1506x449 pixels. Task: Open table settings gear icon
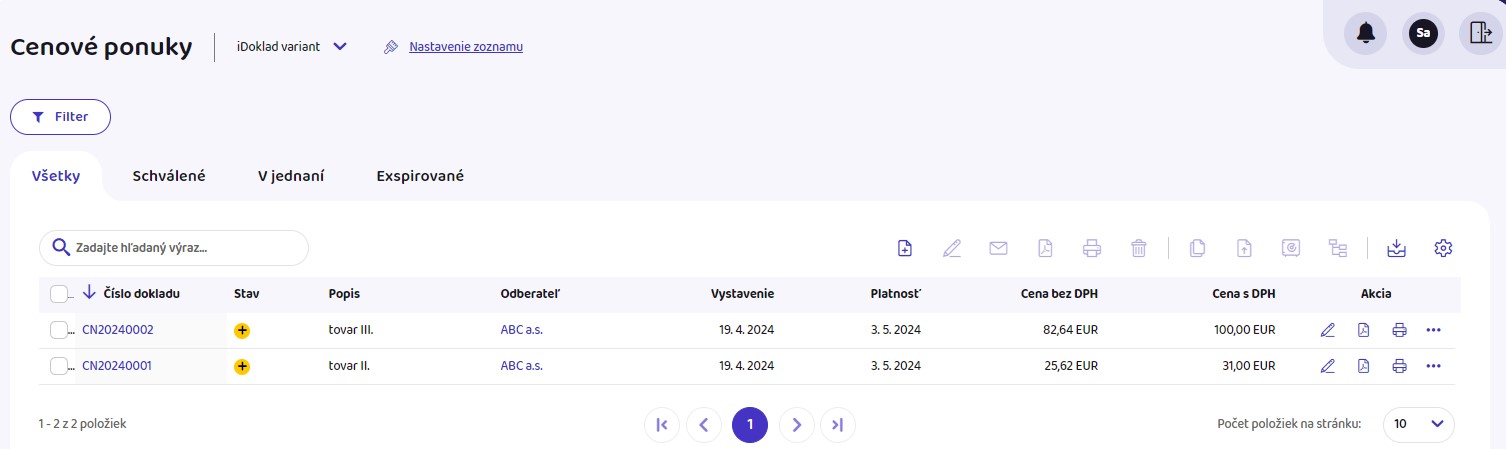click(x=1442, y=248)
